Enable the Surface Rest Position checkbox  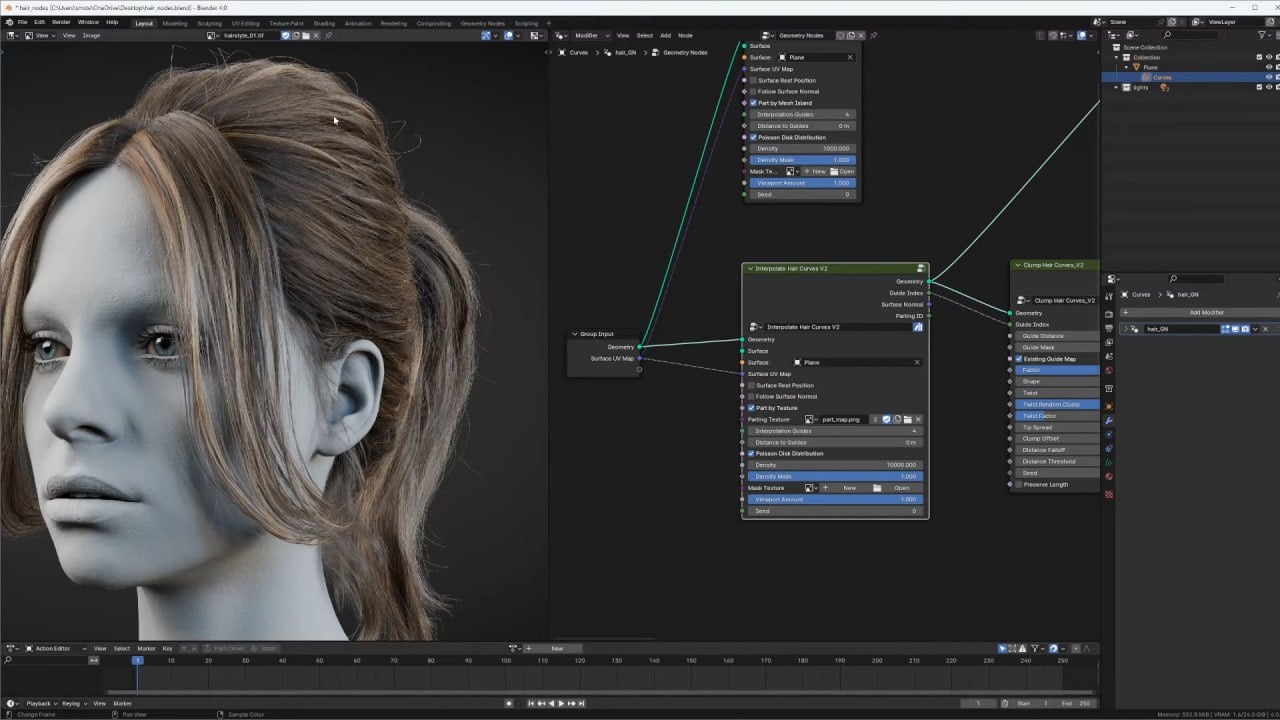click(751, 385)
